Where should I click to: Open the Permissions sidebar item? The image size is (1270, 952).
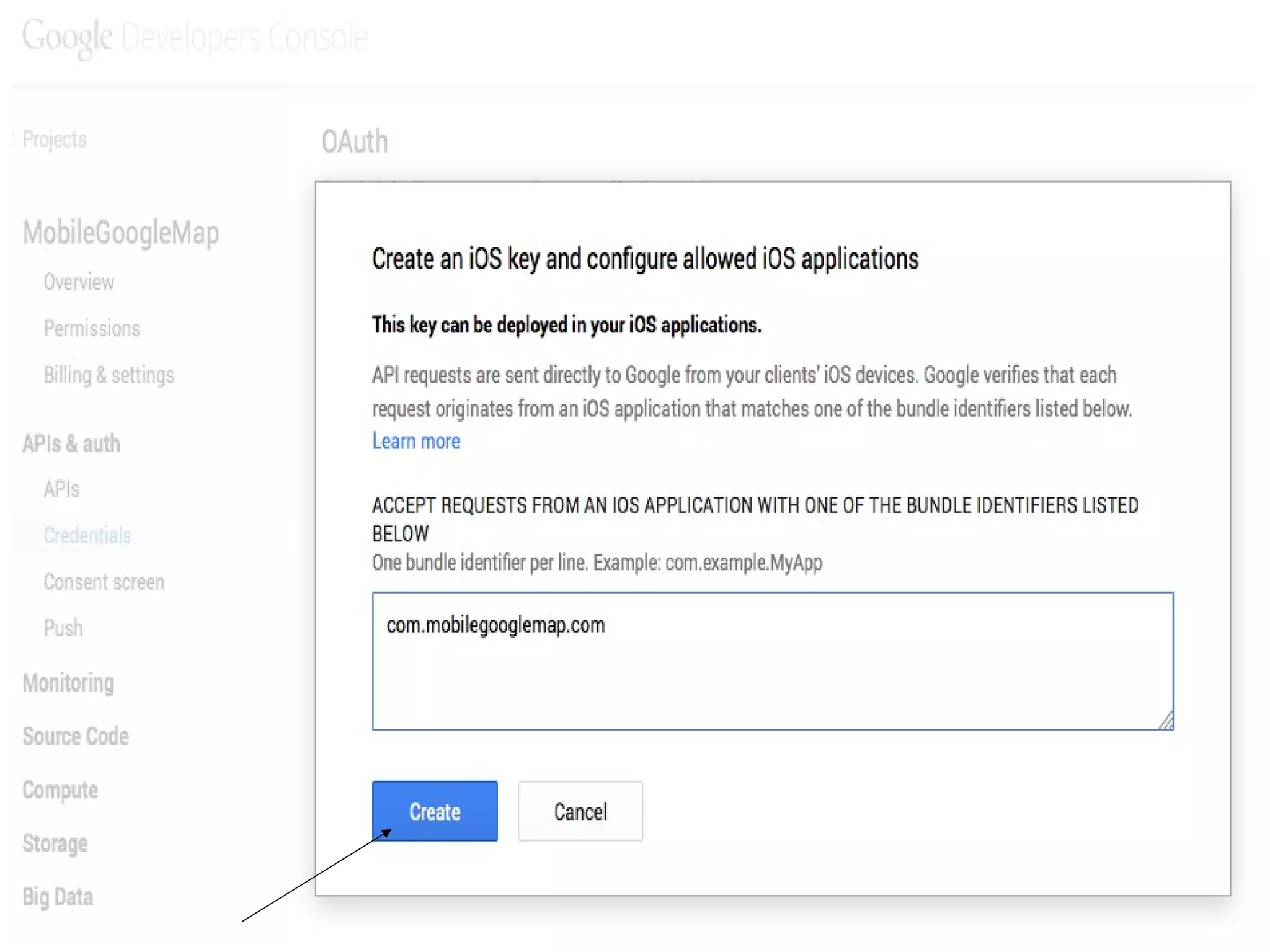92,328
